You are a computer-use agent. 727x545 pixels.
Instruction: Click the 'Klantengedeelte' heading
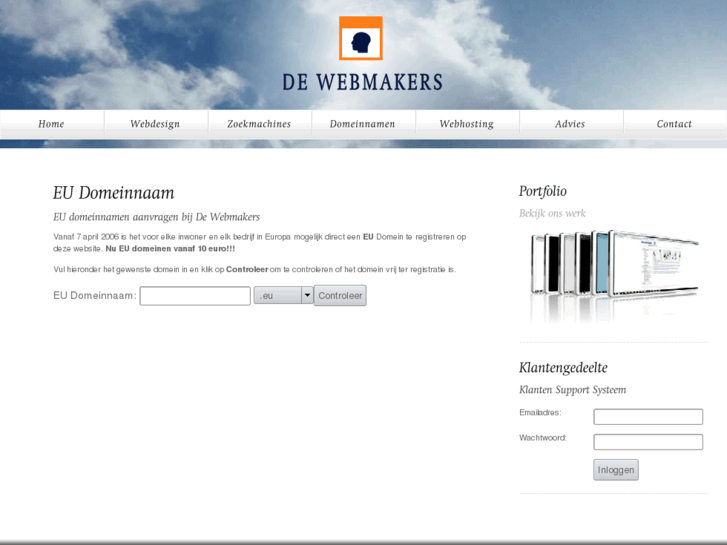563,368
